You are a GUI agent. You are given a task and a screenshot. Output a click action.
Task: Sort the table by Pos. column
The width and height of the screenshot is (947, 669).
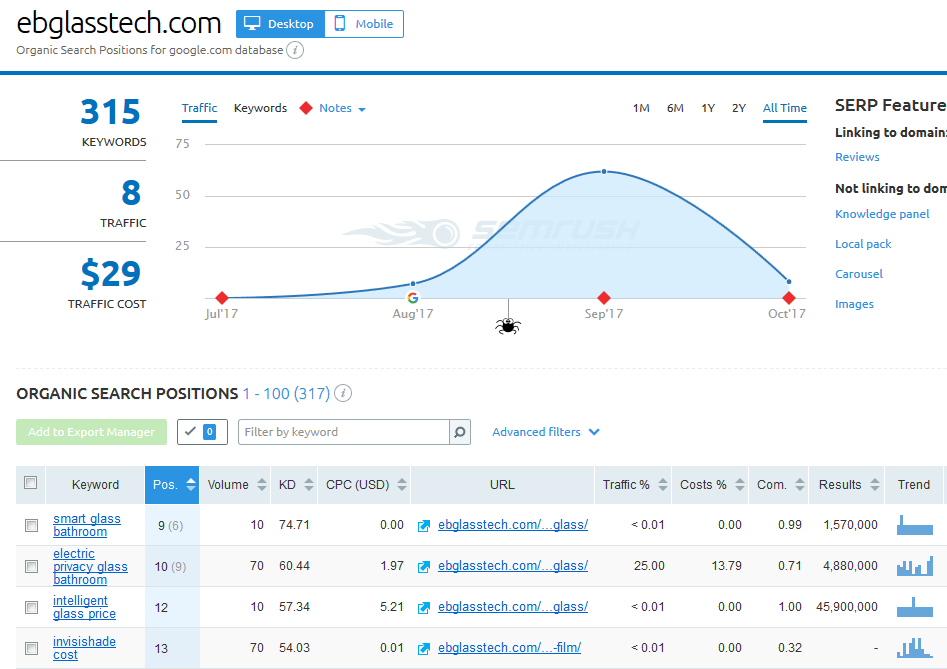click(x=172, y=485)
